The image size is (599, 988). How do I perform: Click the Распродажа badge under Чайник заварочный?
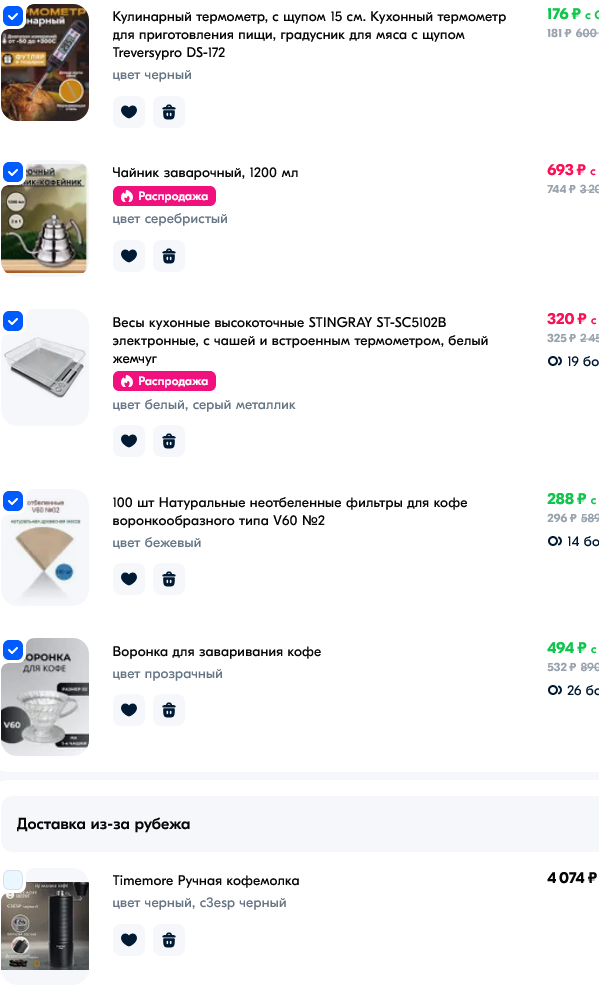pos(164,196)
